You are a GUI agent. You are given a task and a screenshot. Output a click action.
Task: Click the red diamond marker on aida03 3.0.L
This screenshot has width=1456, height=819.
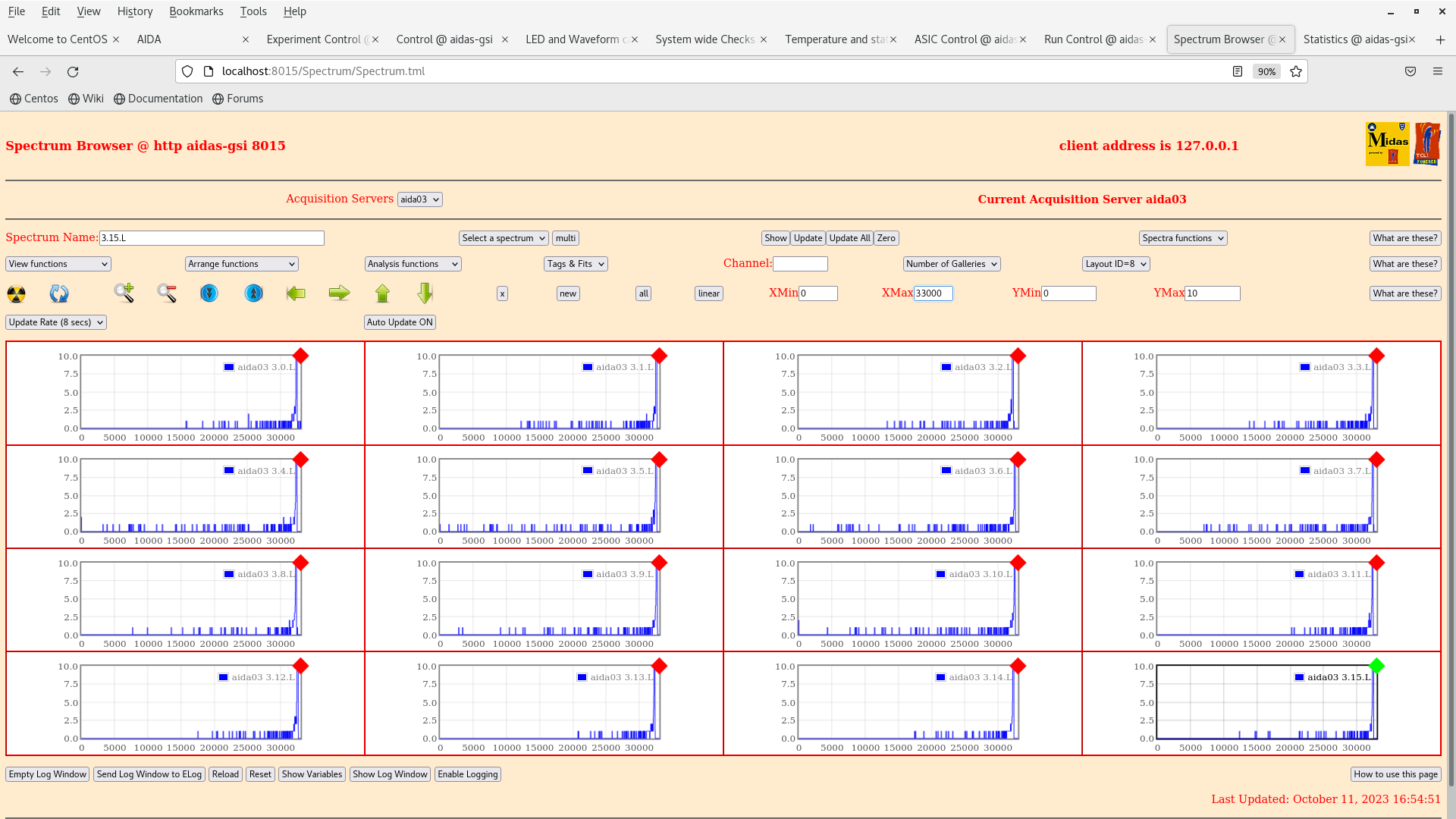pyautogui.click(x=301, y=356)
